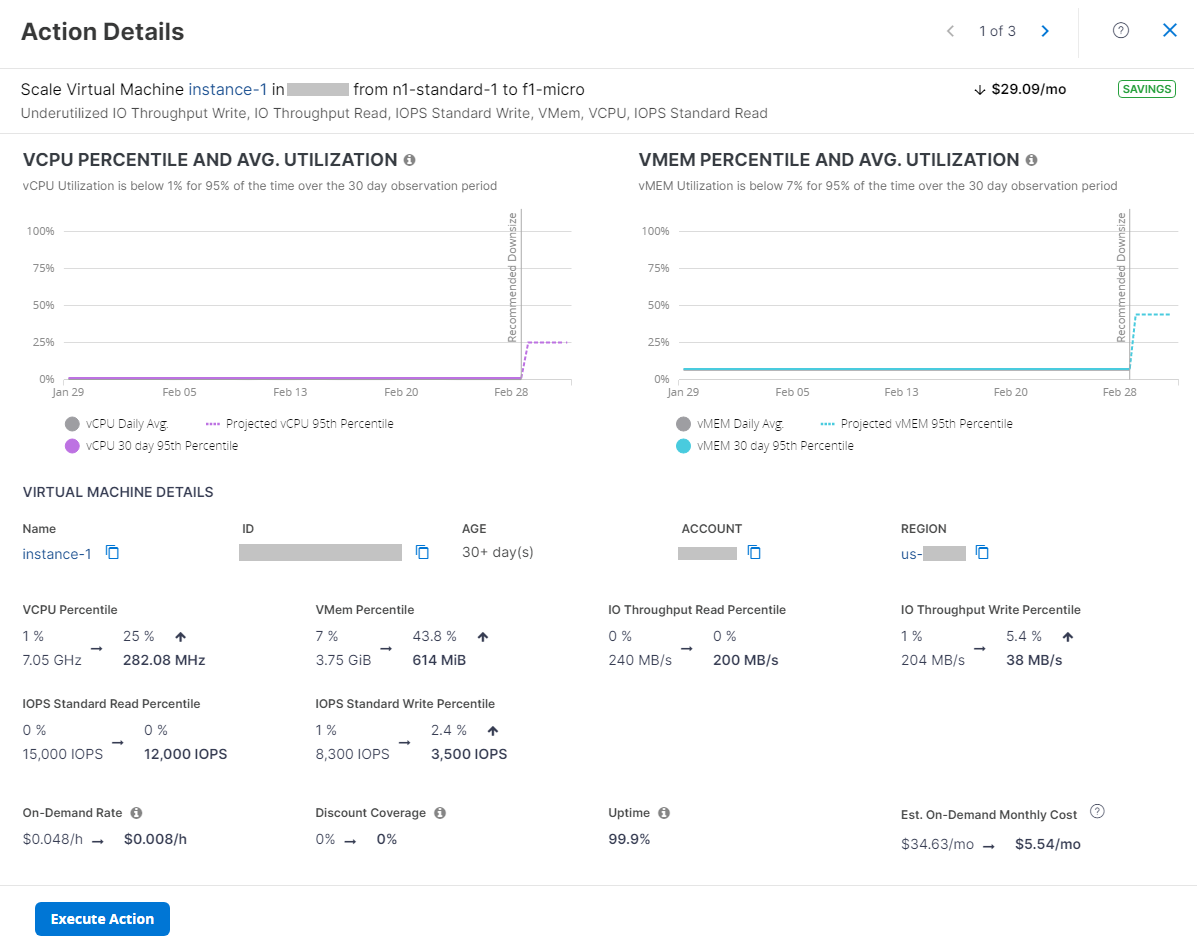
Task: Toggle vCPU Daily Avg. legend series
Action: pyautogui.click(x=117, y=424)
